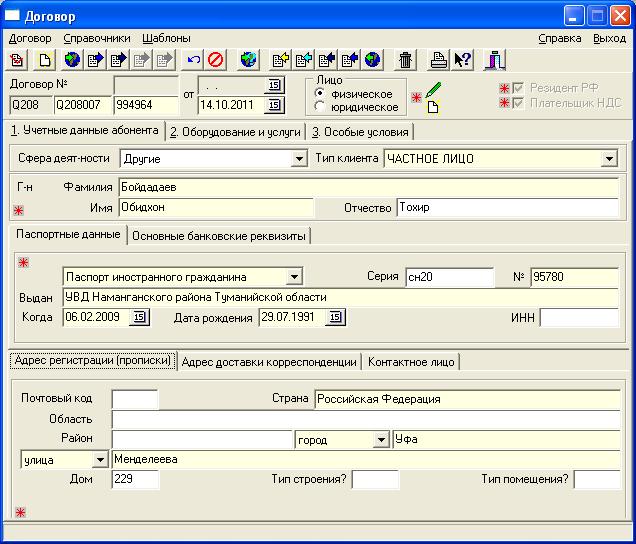Click the street field containing Менделеева
636x544 pixels.
(366, 460)
